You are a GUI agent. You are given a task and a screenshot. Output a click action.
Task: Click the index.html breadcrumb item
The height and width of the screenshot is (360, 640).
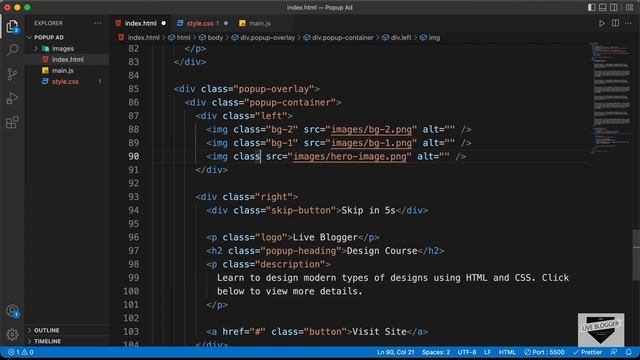coord(143,38)
